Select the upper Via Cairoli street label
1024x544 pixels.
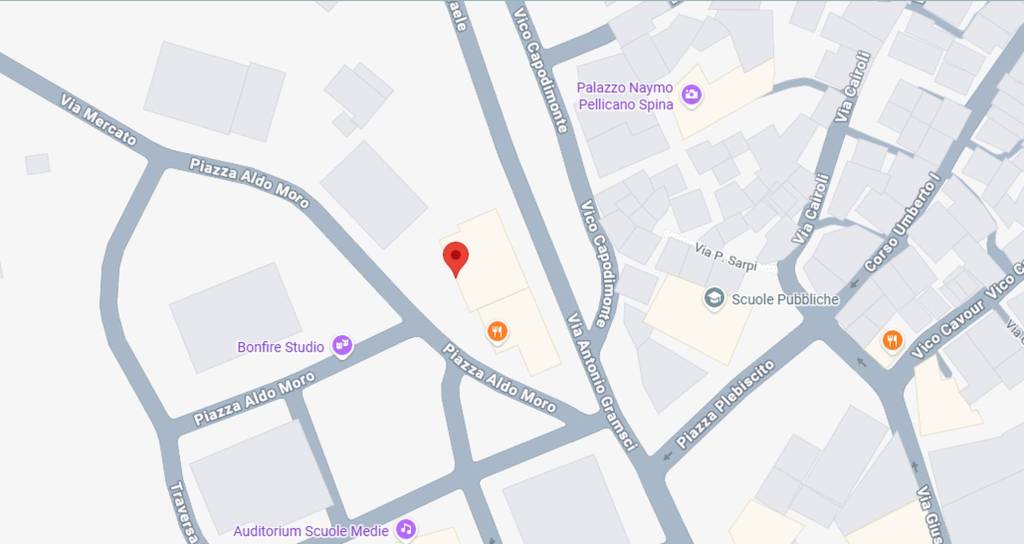853,87
